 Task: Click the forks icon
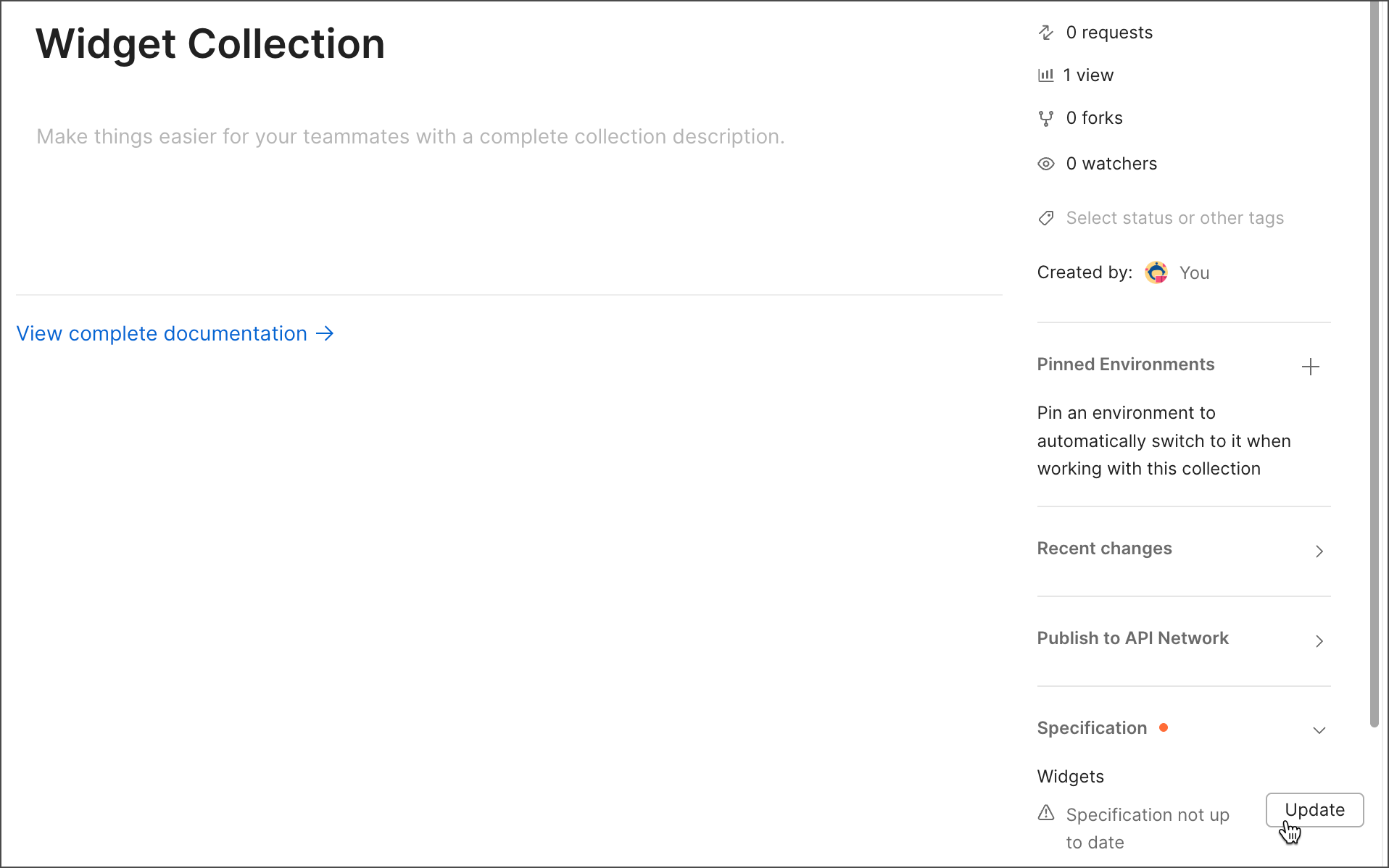(x=1046, y=117)
